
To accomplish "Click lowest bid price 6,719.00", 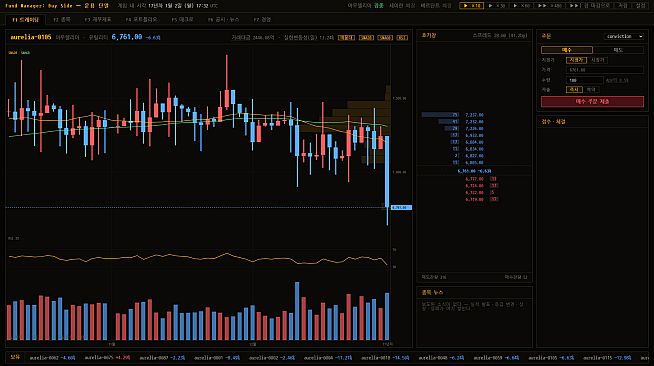I will point(474,199).
